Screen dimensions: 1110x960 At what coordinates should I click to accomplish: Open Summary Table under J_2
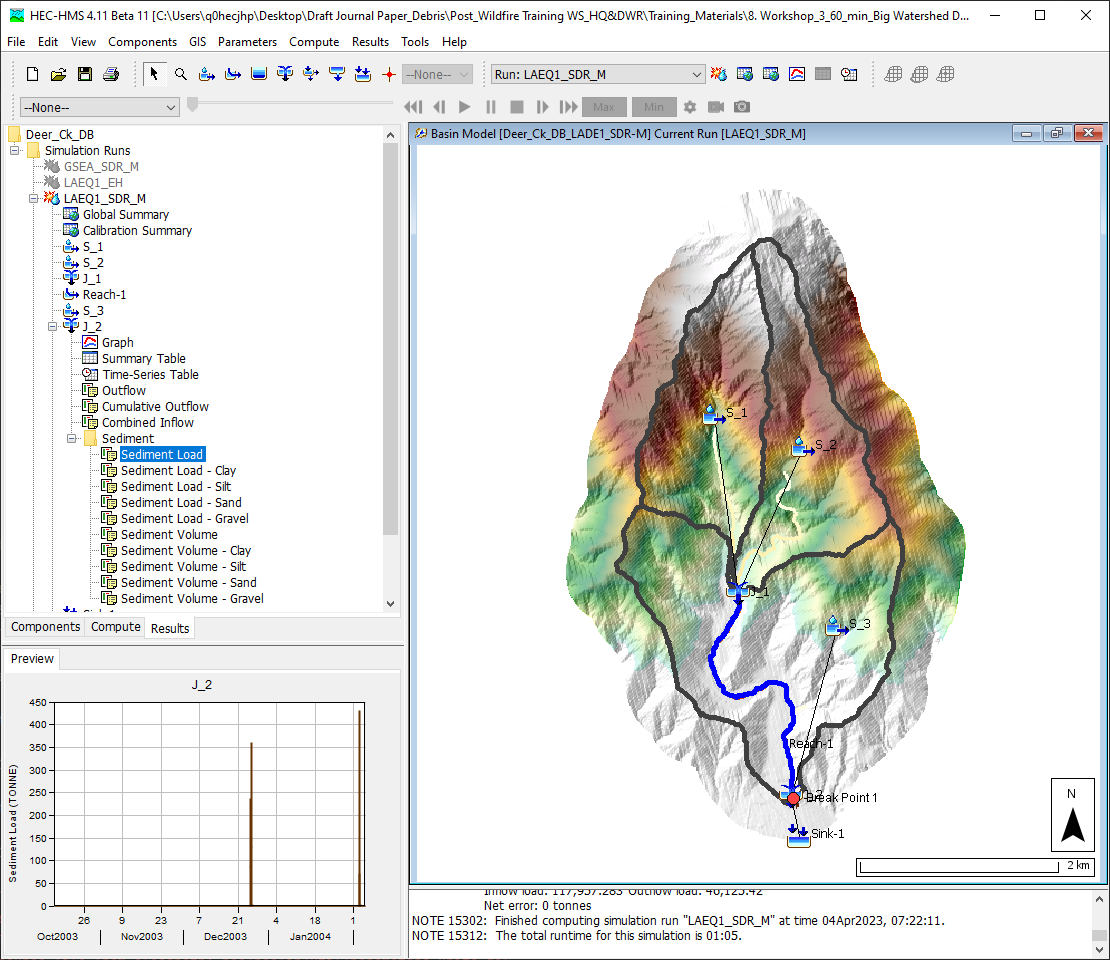pyautogui.click(x=143, y=358)
